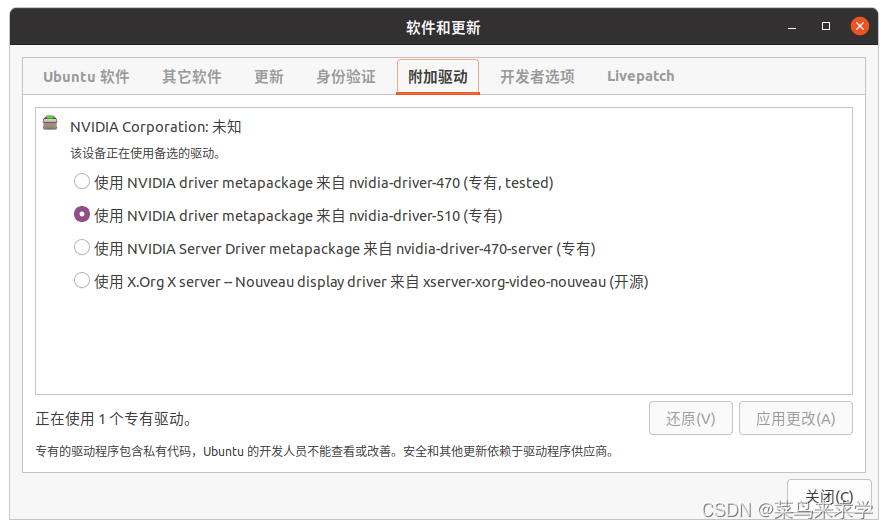Open the 其它软件 tab
The image size is (888, 529).
191,76
